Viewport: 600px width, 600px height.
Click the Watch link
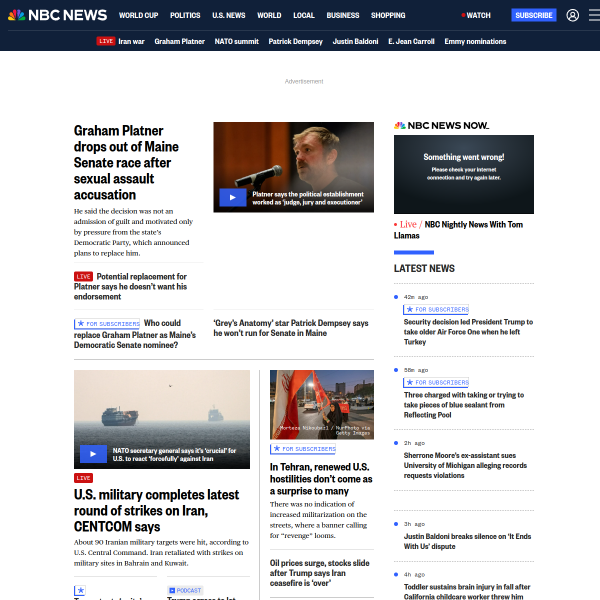[x=476, y=15]
